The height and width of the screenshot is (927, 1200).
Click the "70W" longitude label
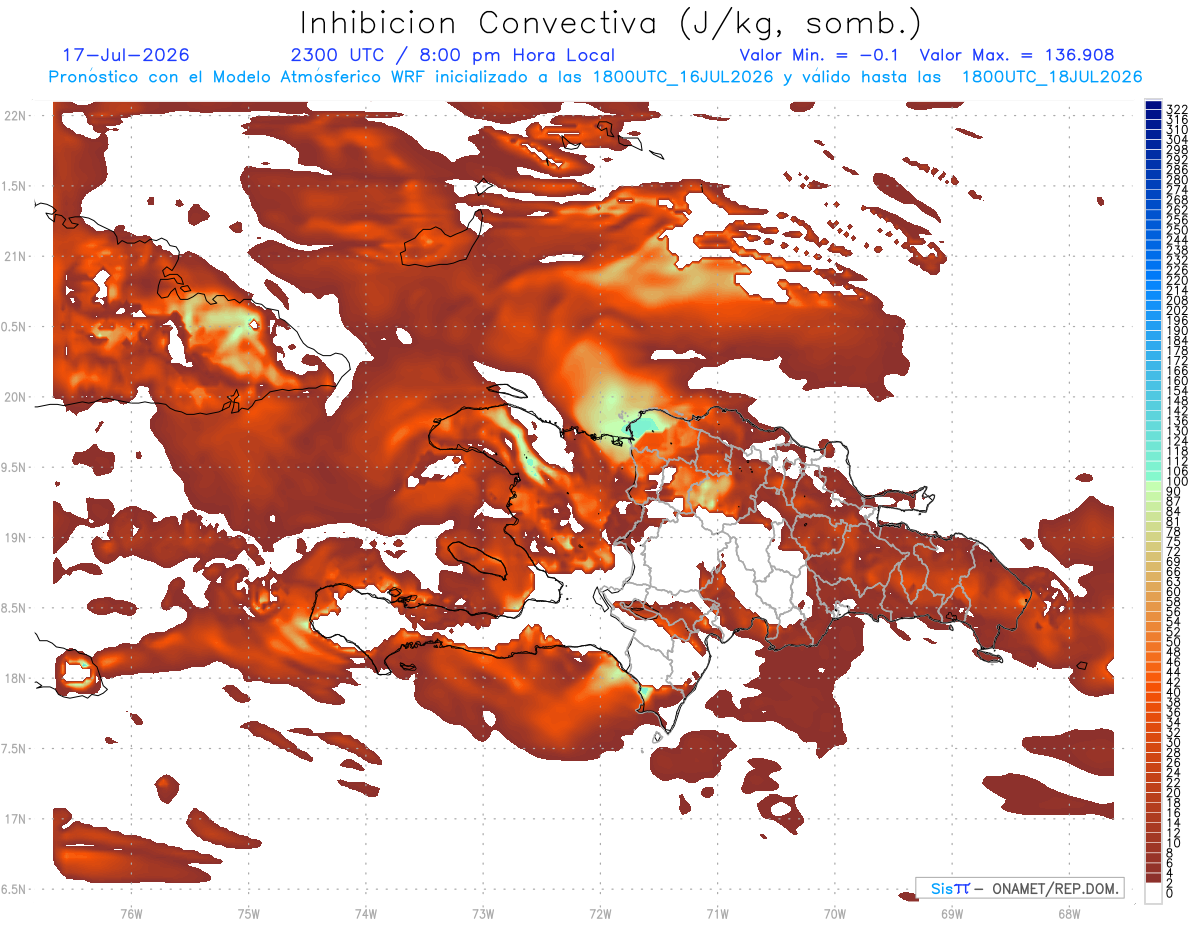[835, 913]
